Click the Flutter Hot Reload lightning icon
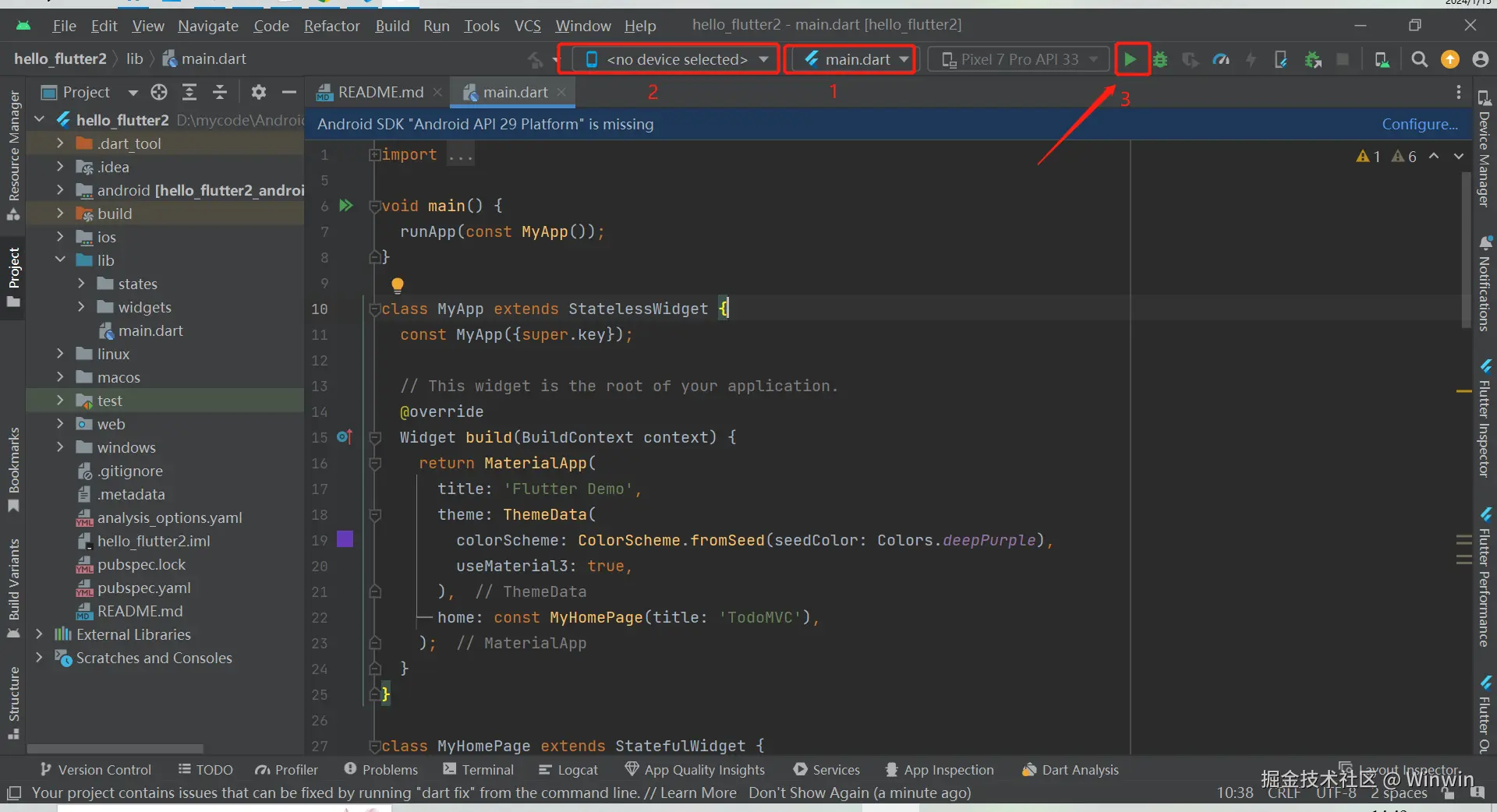The width and height of the screenshot is (1497, 812). 1251,59
